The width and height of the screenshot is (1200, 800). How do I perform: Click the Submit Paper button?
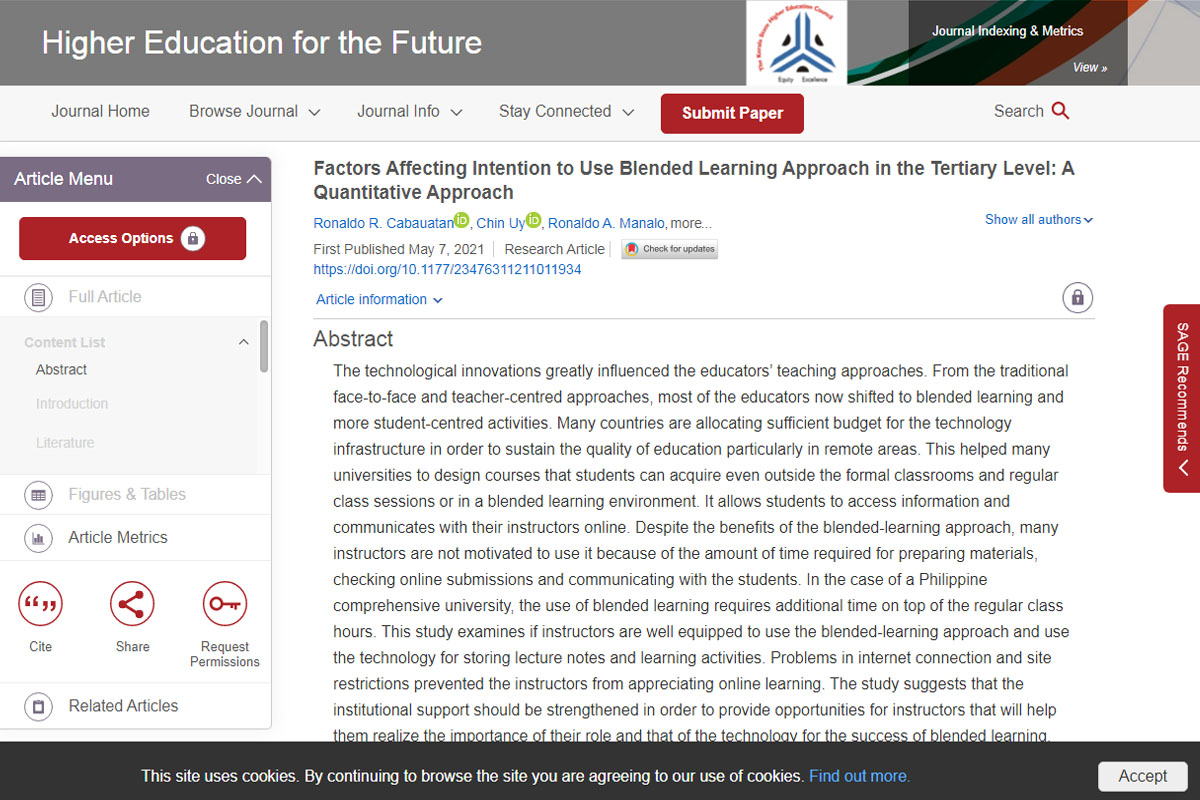[x=732, y=113]
